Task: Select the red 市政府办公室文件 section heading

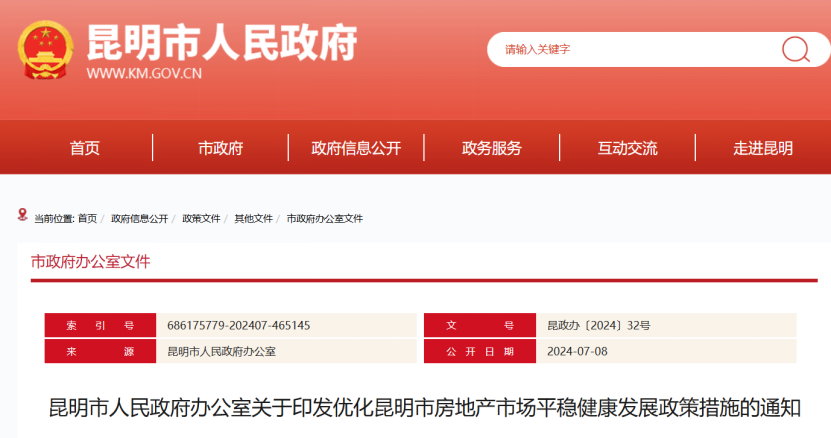Action: pos(91,262)
